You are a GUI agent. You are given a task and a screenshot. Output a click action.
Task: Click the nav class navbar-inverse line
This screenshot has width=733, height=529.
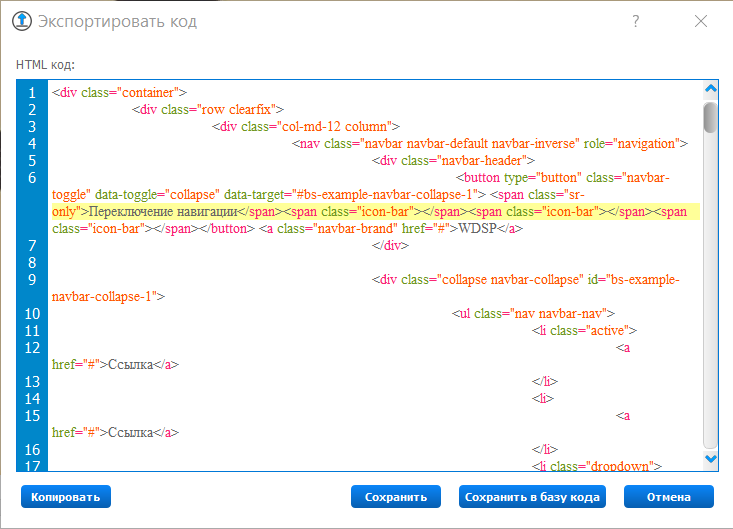[490, 143]
